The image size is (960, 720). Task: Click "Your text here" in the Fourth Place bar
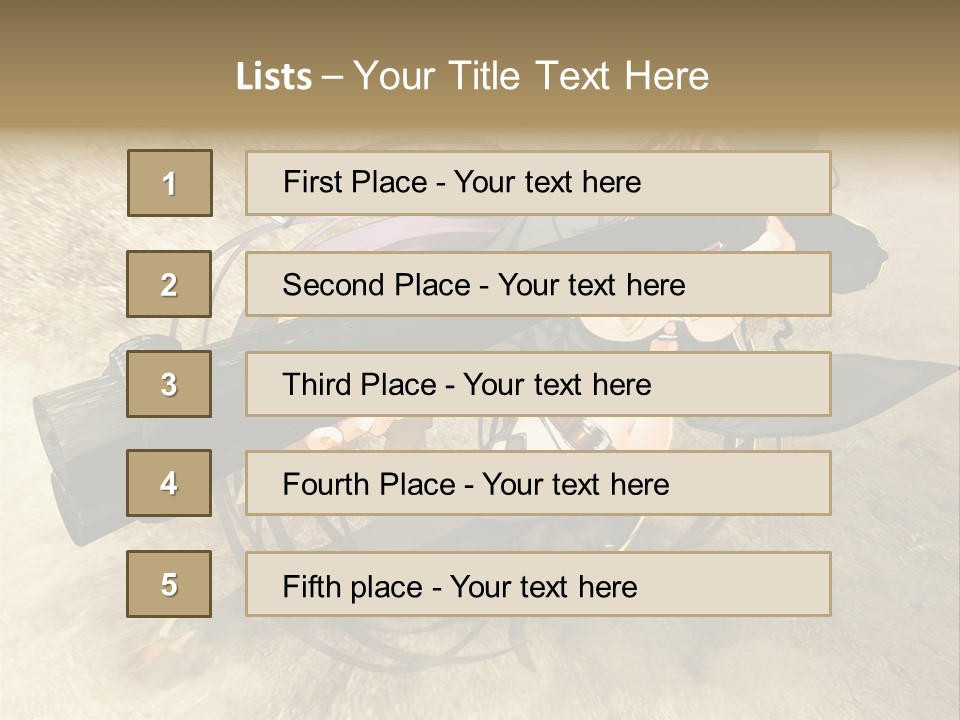point(575,485)
